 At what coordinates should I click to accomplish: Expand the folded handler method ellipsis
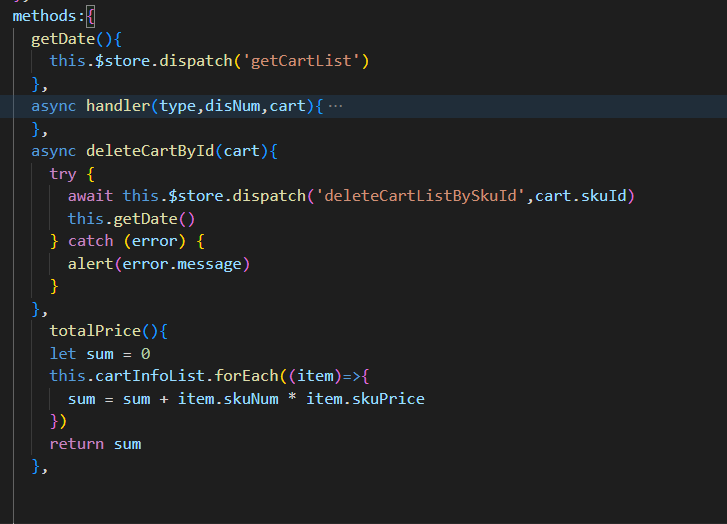(x=335, y=107)
